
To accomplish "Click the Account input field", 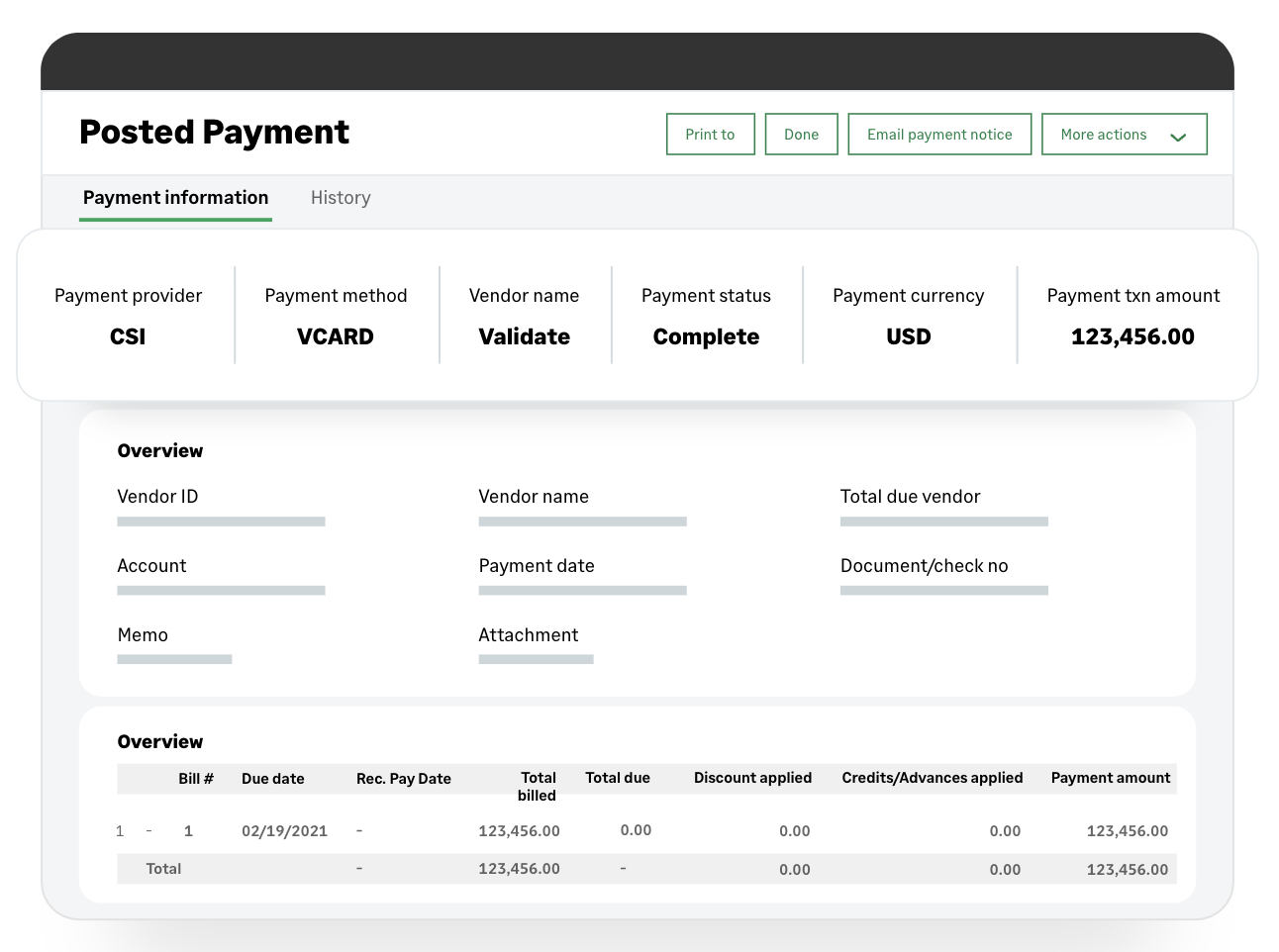I will tap(221, 590).
